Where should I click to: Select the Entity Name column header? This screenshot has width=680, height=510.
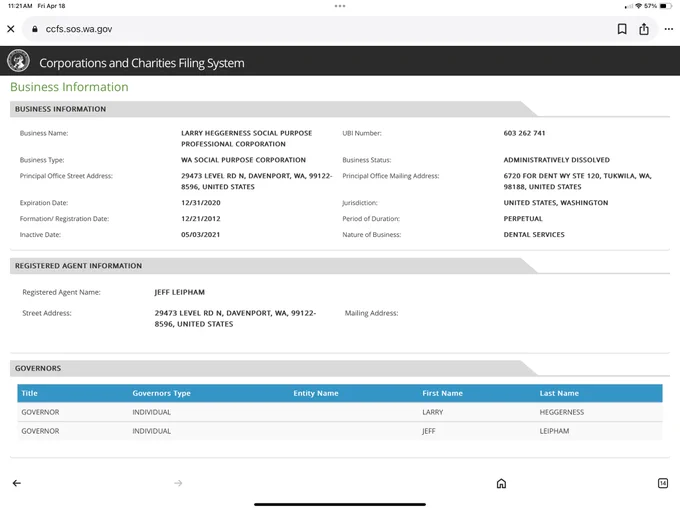[316, 393]
